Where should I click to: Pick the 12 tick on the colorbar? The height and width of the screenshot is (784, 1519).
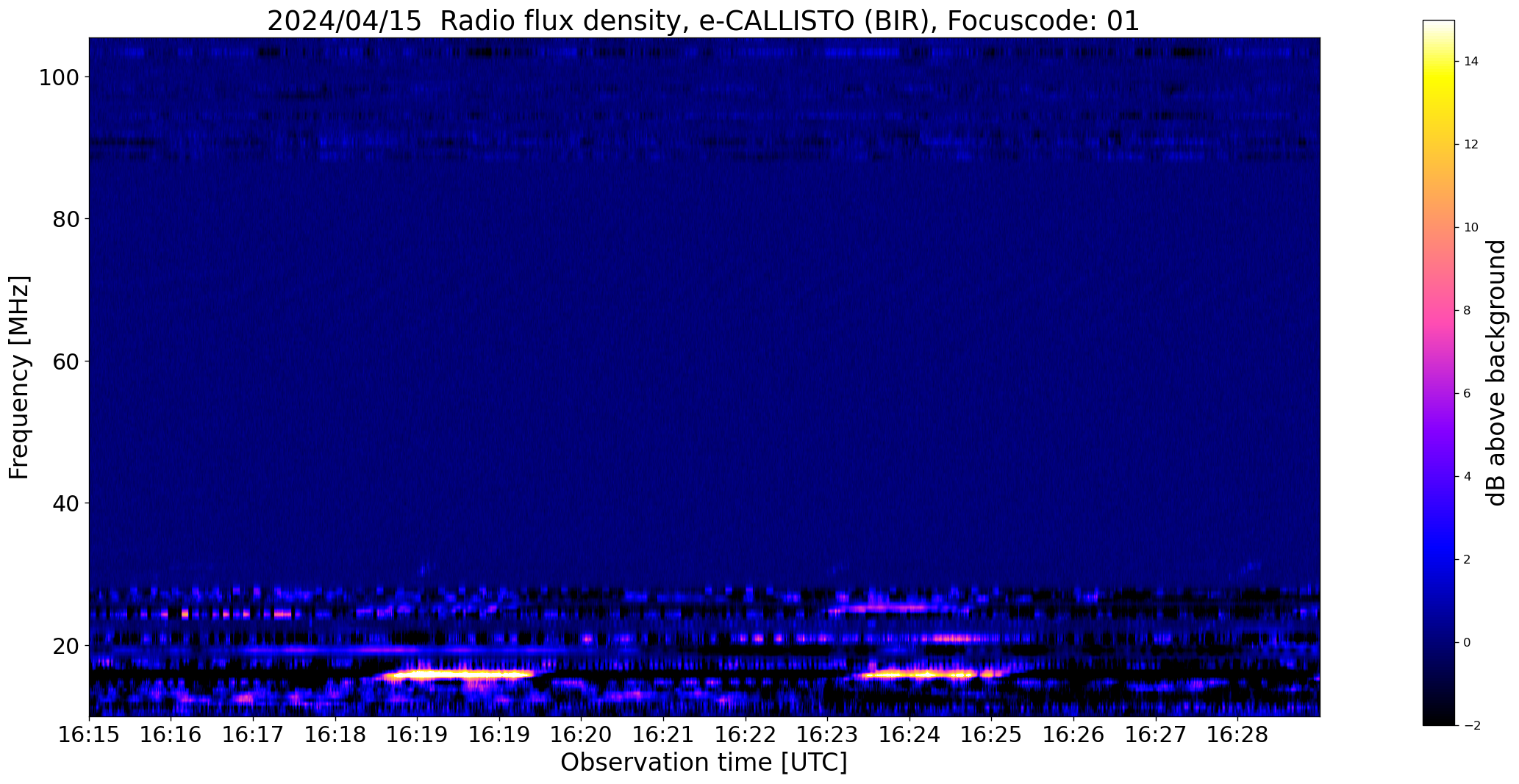[1471, 145]
